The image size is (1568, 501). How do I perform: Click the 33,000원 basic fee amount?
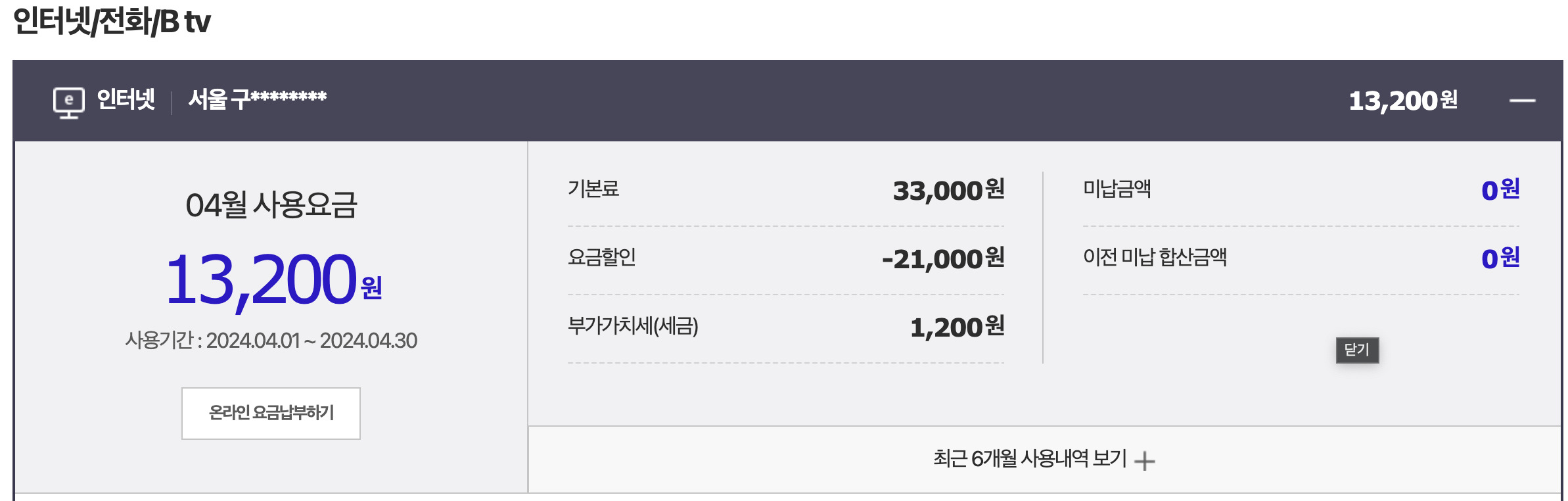click(x=948, y=190)
